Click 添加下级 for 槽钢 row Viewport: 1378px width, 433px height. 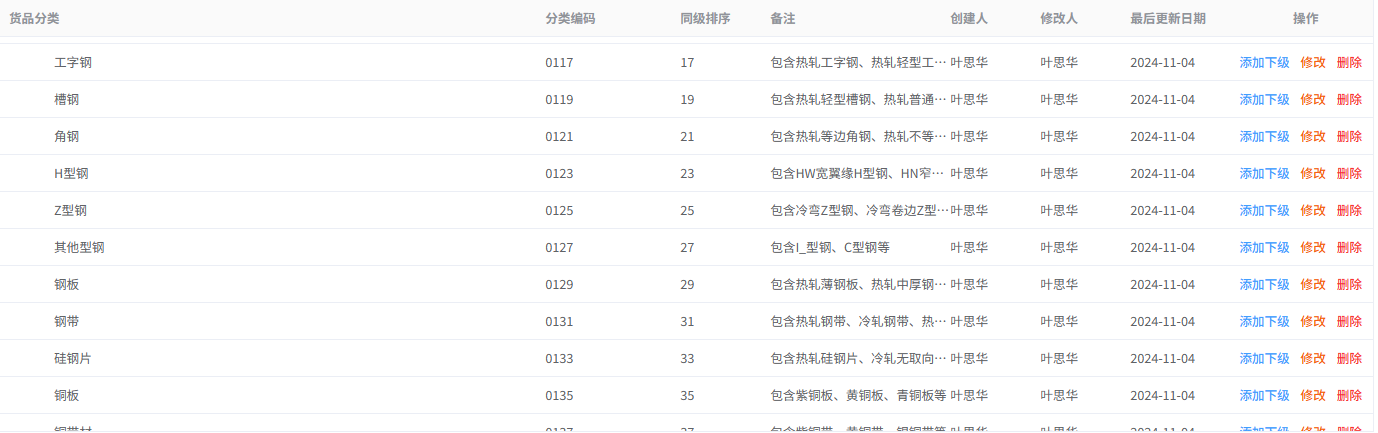click(x=1264, y=99)
